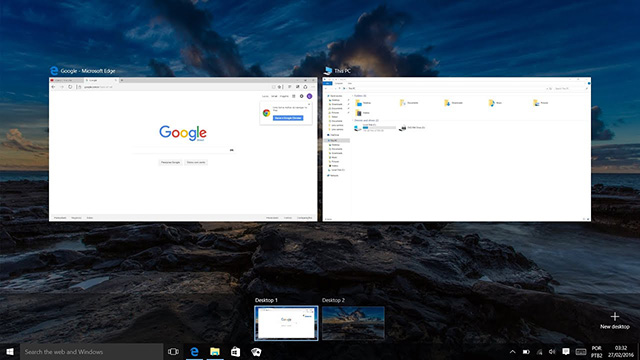This screenshot has height=360, width=640.
Task: Select the This PC window thumbnail
Action: (x=457, y=149)
